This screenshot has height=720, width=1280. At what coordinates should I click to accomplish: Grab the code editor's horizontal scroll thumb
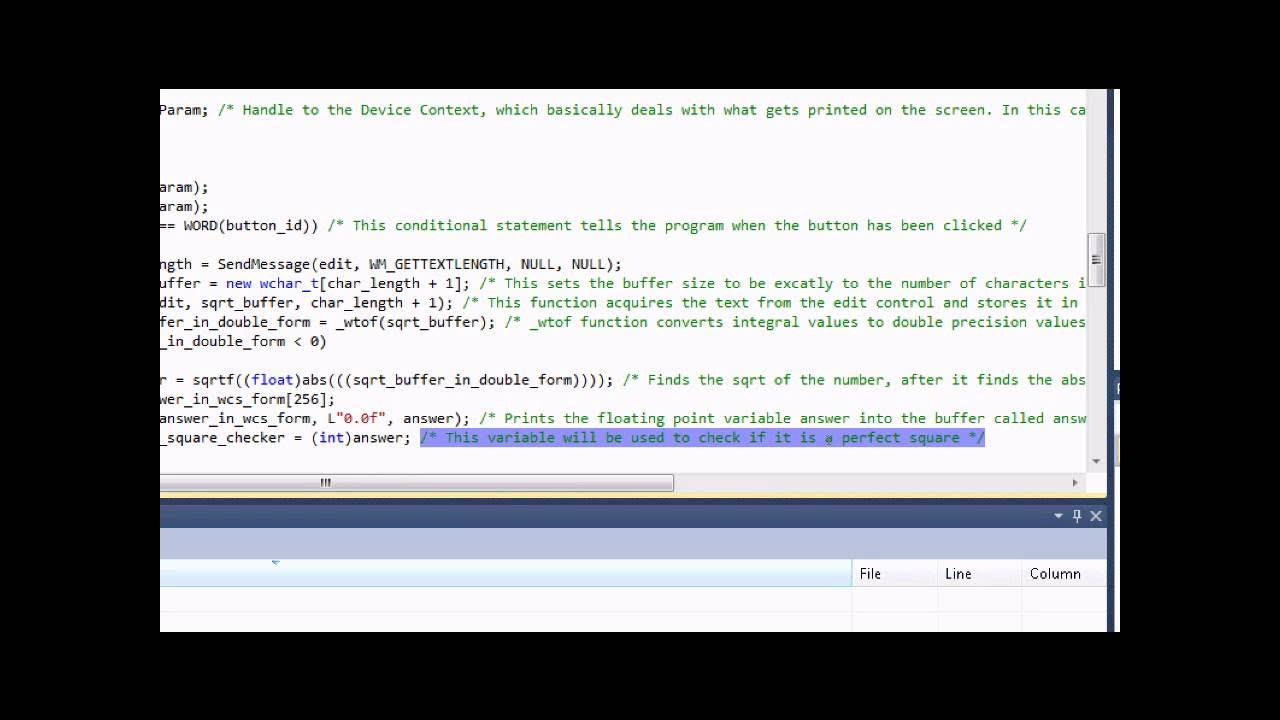point(417,482)
